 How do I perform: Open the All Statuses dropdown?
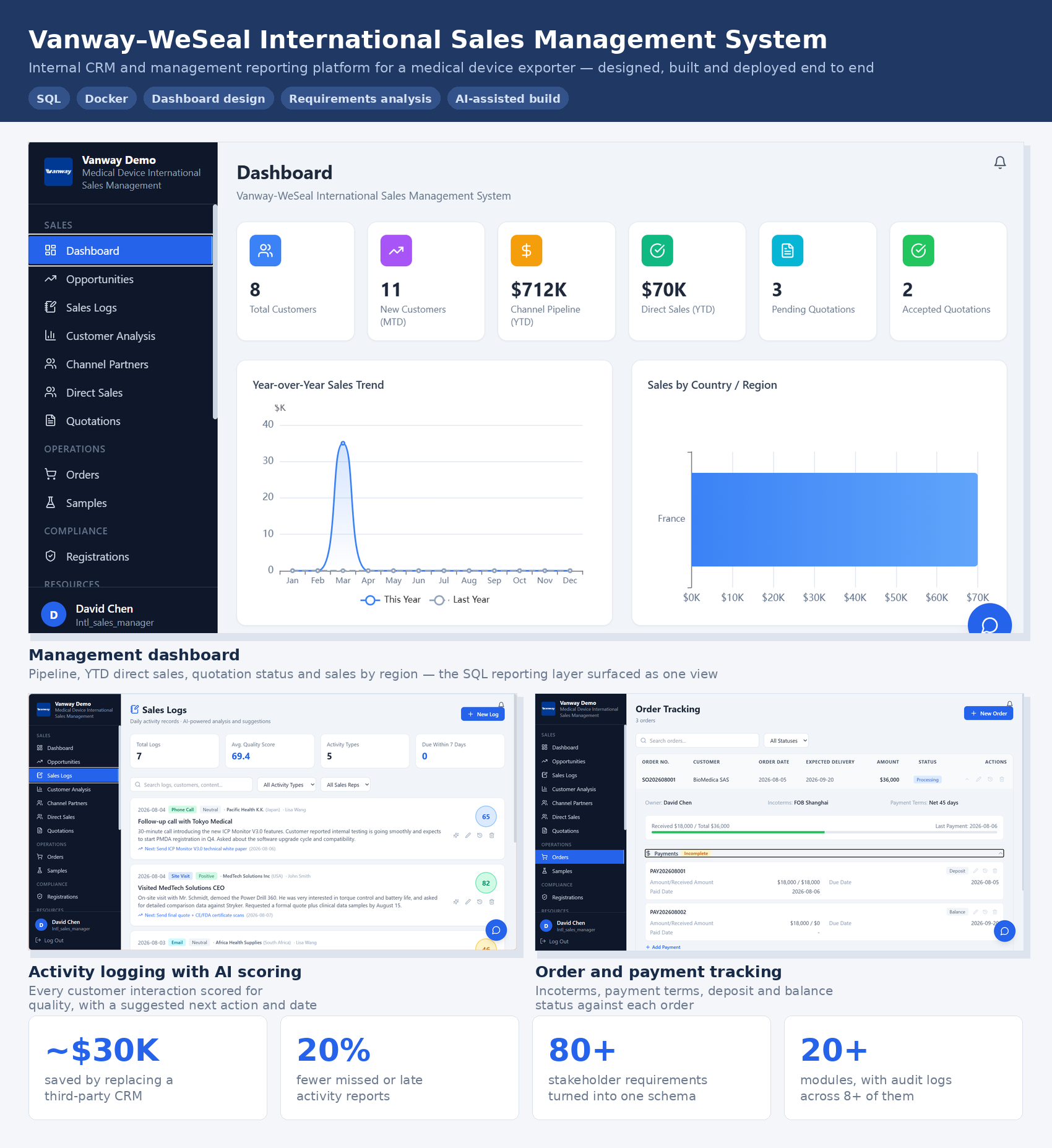(x=787, y=741)
